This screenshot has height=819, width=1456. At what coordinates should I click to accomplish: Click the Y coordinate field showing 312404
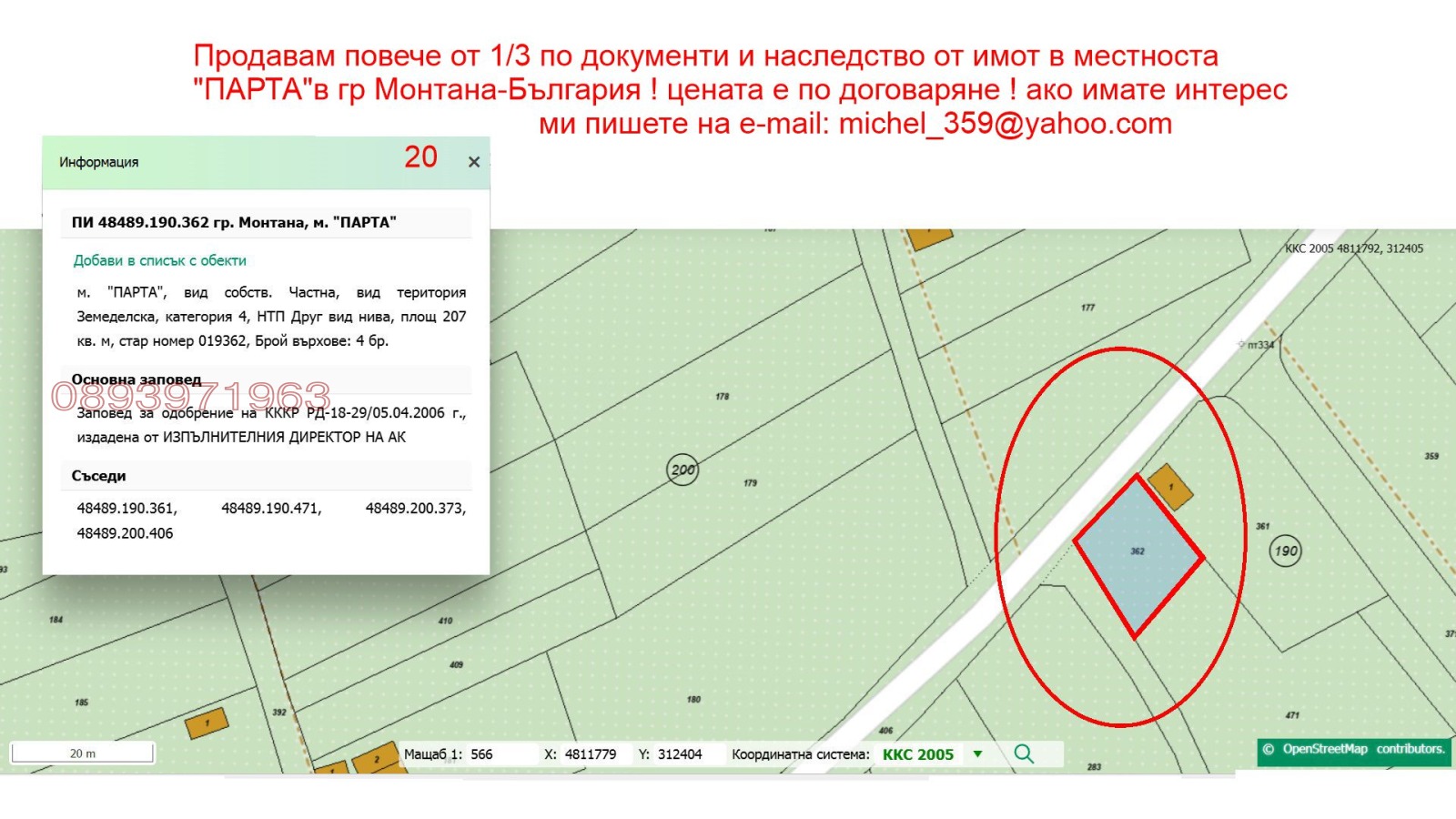click(x=678, y=753)
